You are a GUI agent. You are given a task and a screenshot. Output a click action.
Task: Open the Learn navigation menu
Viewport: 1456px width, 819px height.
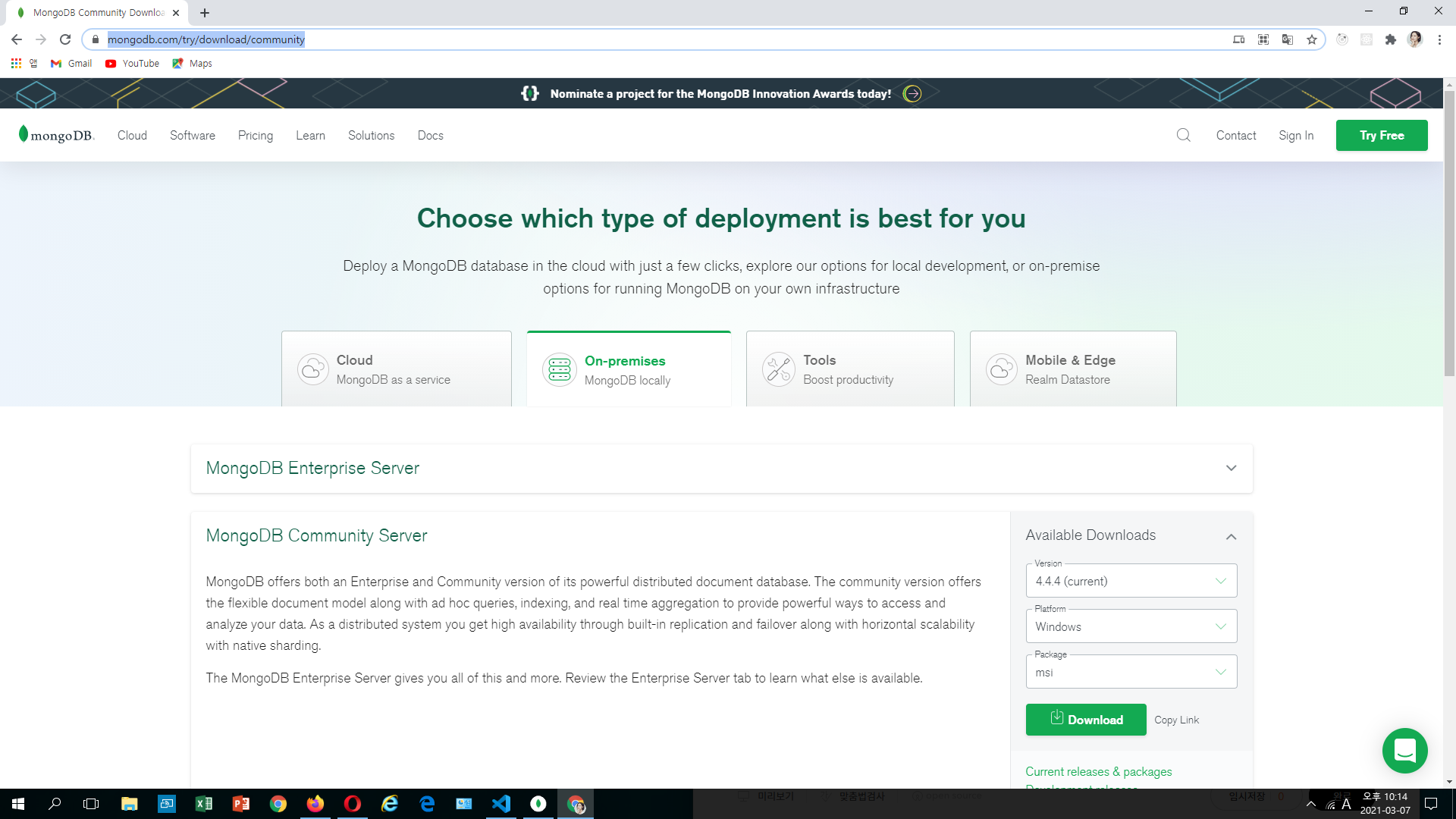click(310, 135)
